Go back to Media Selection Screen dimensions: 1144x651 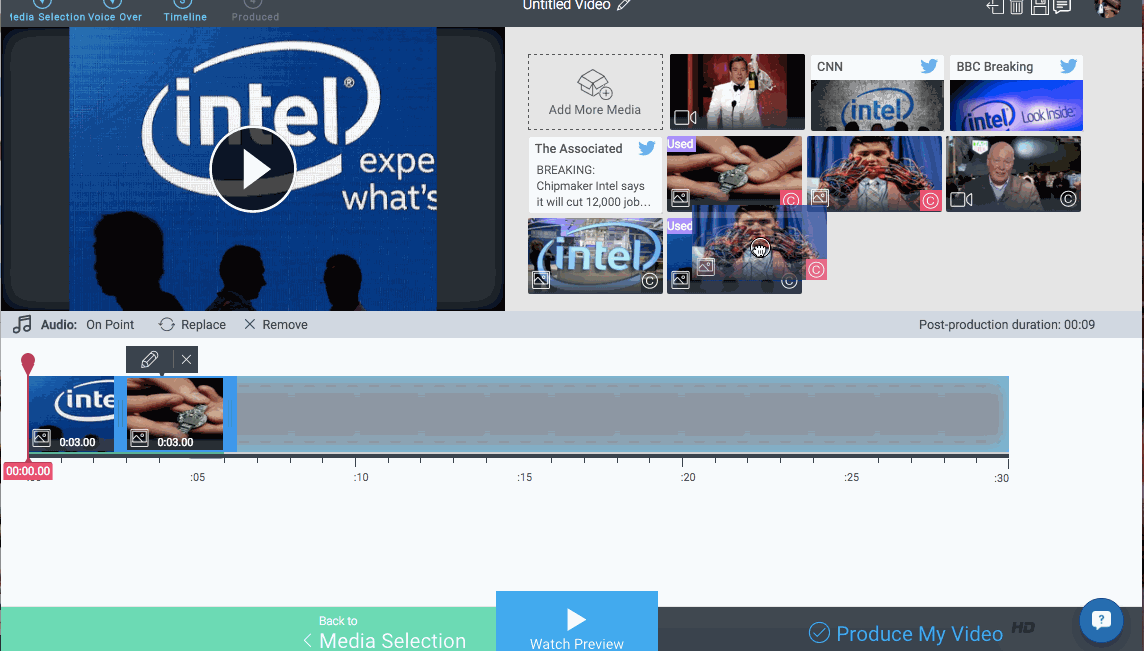384,633
